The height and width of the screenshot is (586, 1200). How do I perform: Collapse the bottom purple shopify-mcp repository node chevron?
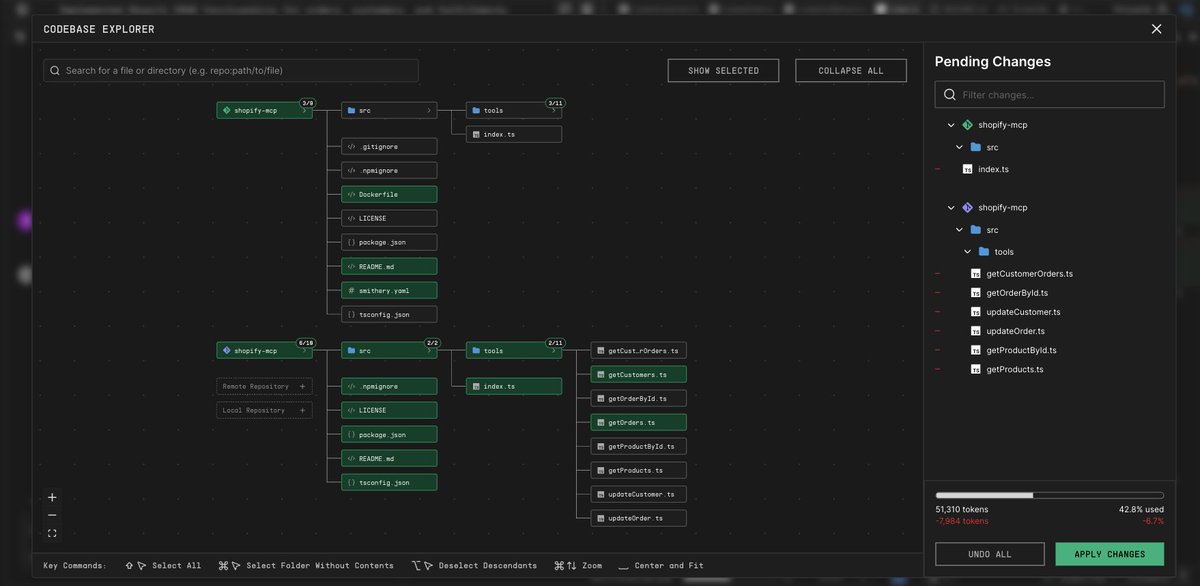coord(304,351)
